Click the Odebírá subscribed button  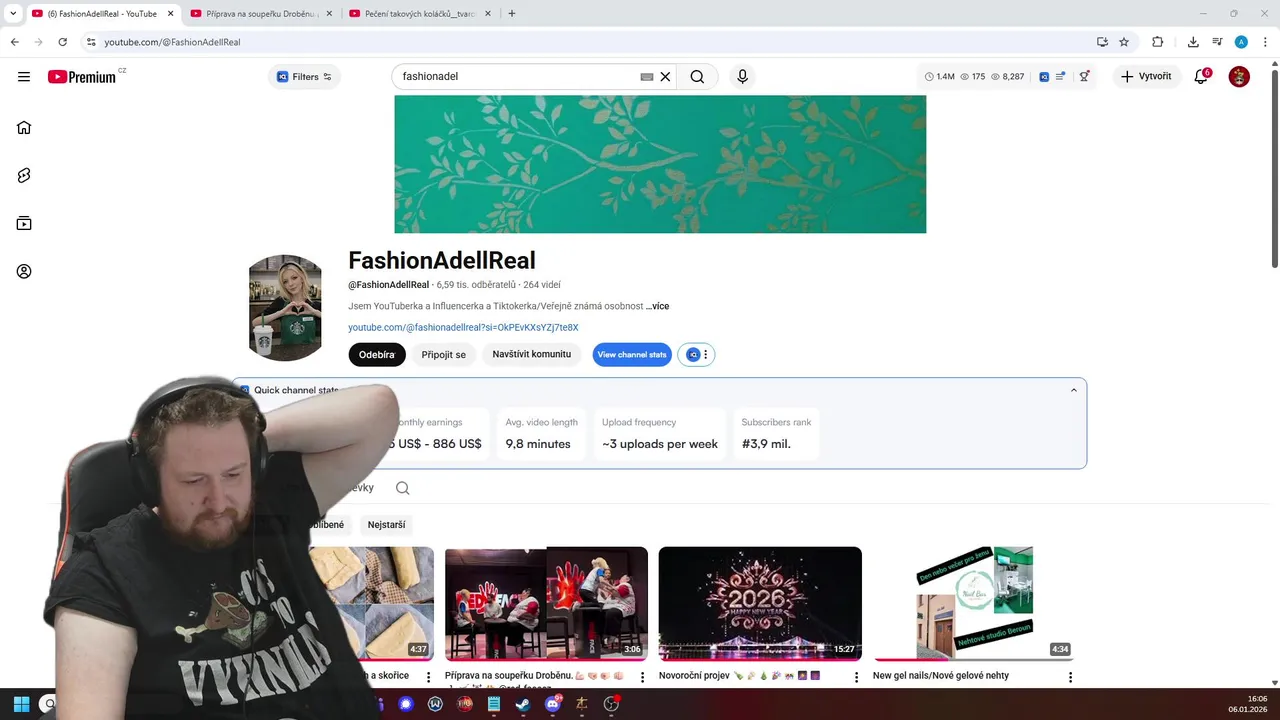(x=377, y=355)
